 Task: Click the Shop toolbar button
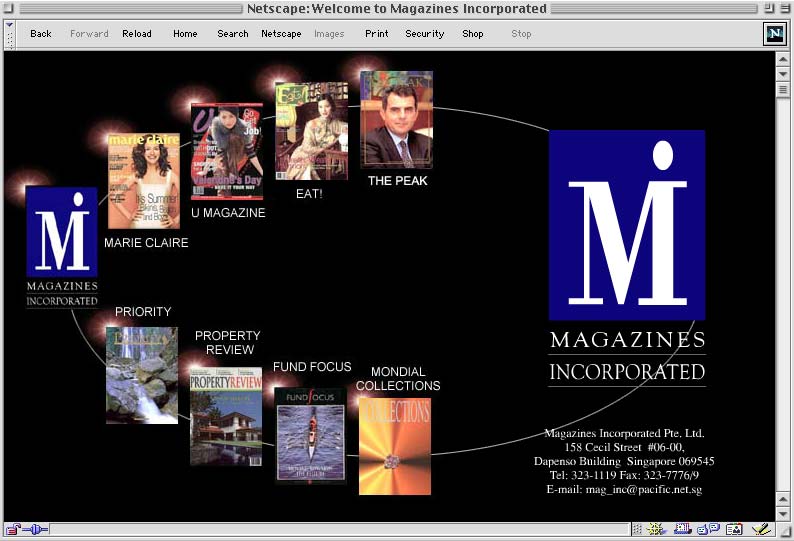pos(472,34)
